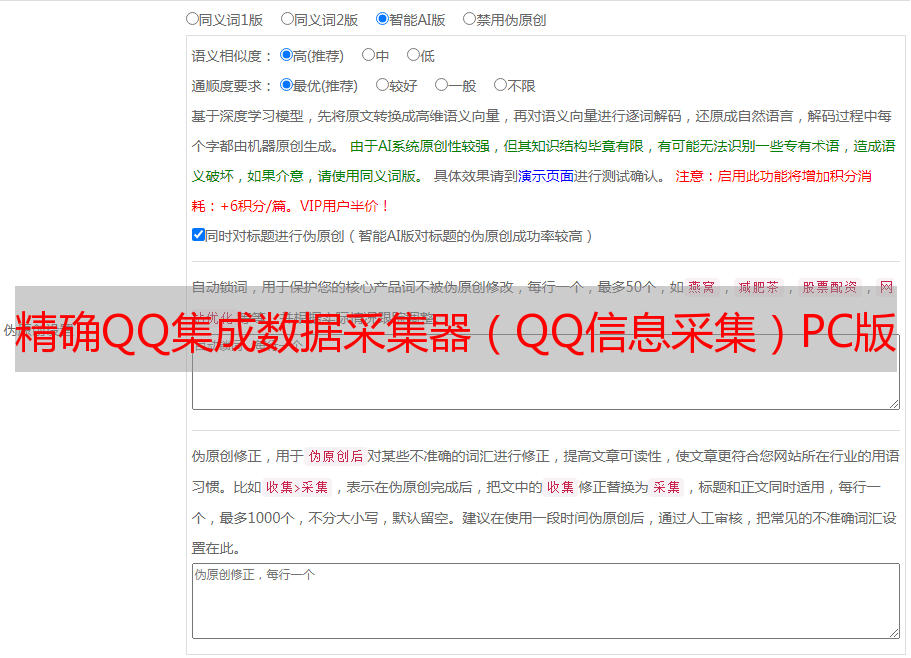Click the 收集>采集 example rule
911x658 pixels.
(x=297, y=487)
